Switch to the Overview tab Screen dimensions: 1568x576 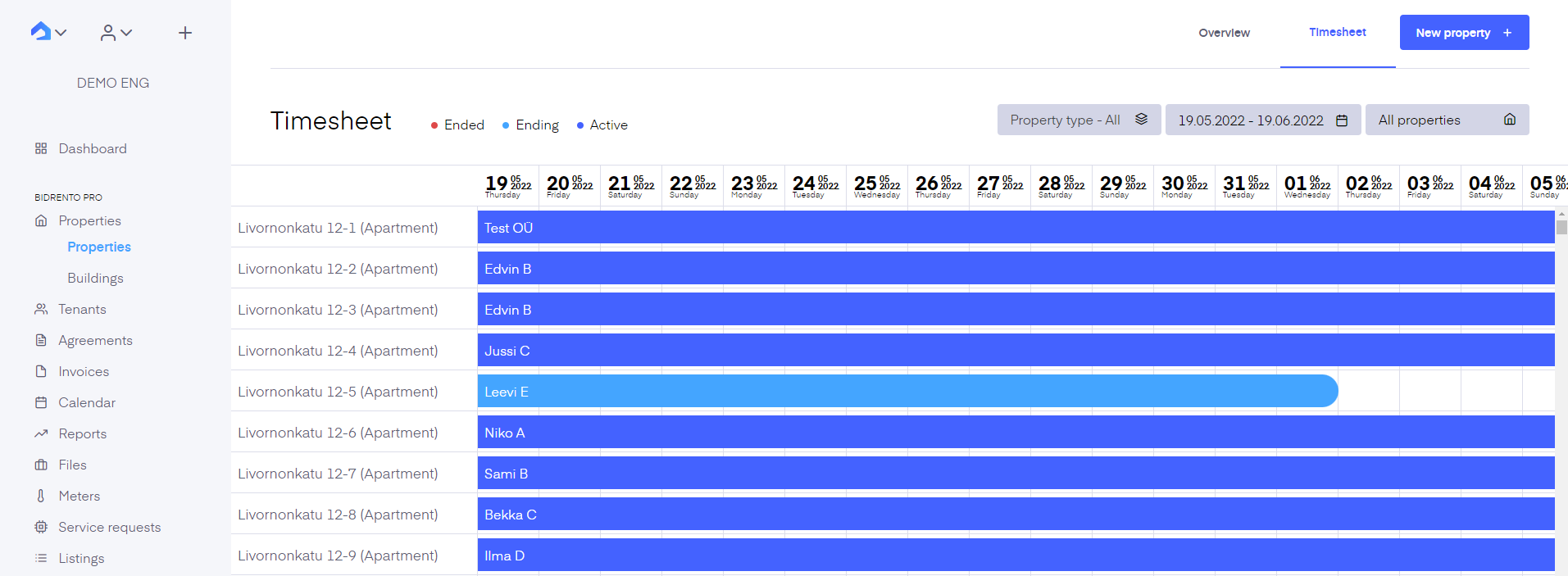click(x=1224, y=33)
